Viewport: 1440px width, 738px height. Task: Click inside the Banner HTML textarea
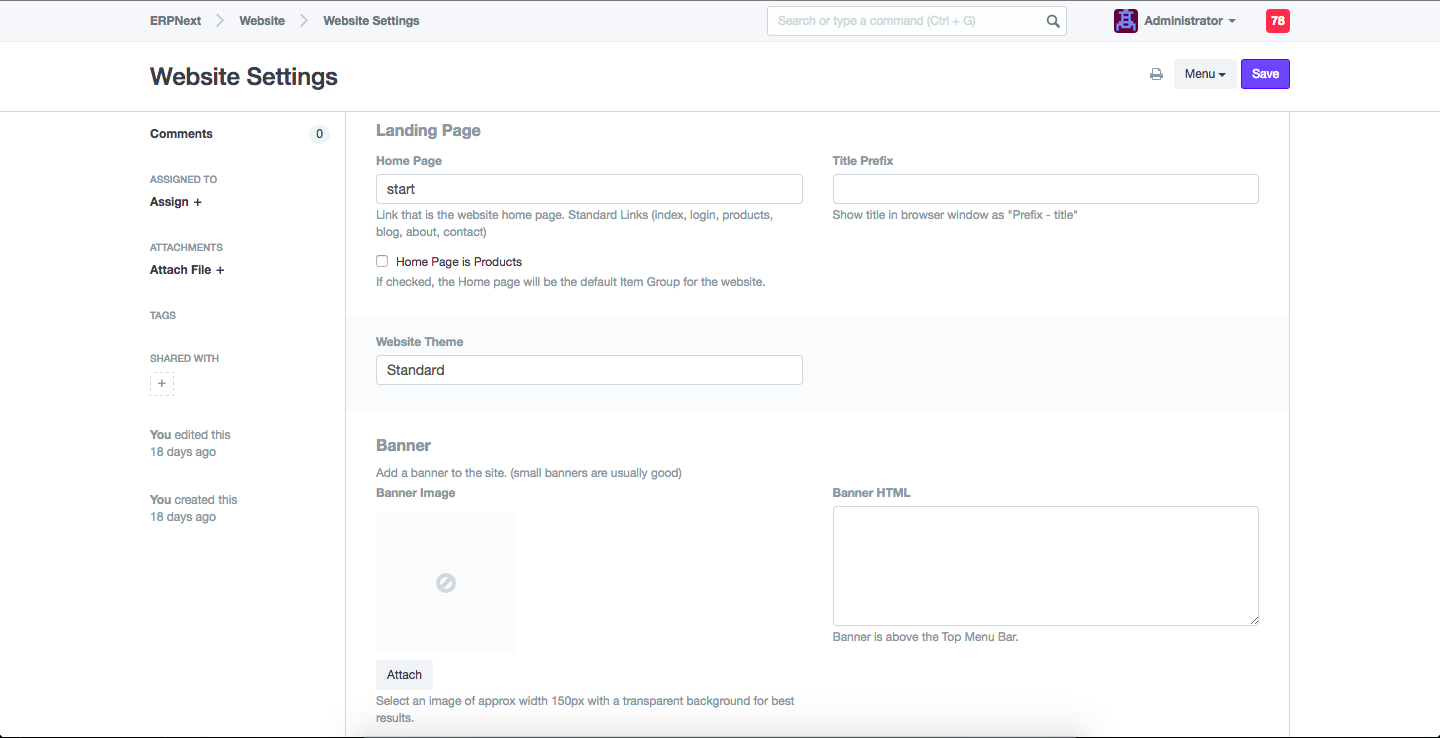click(x=1045, y=566)
